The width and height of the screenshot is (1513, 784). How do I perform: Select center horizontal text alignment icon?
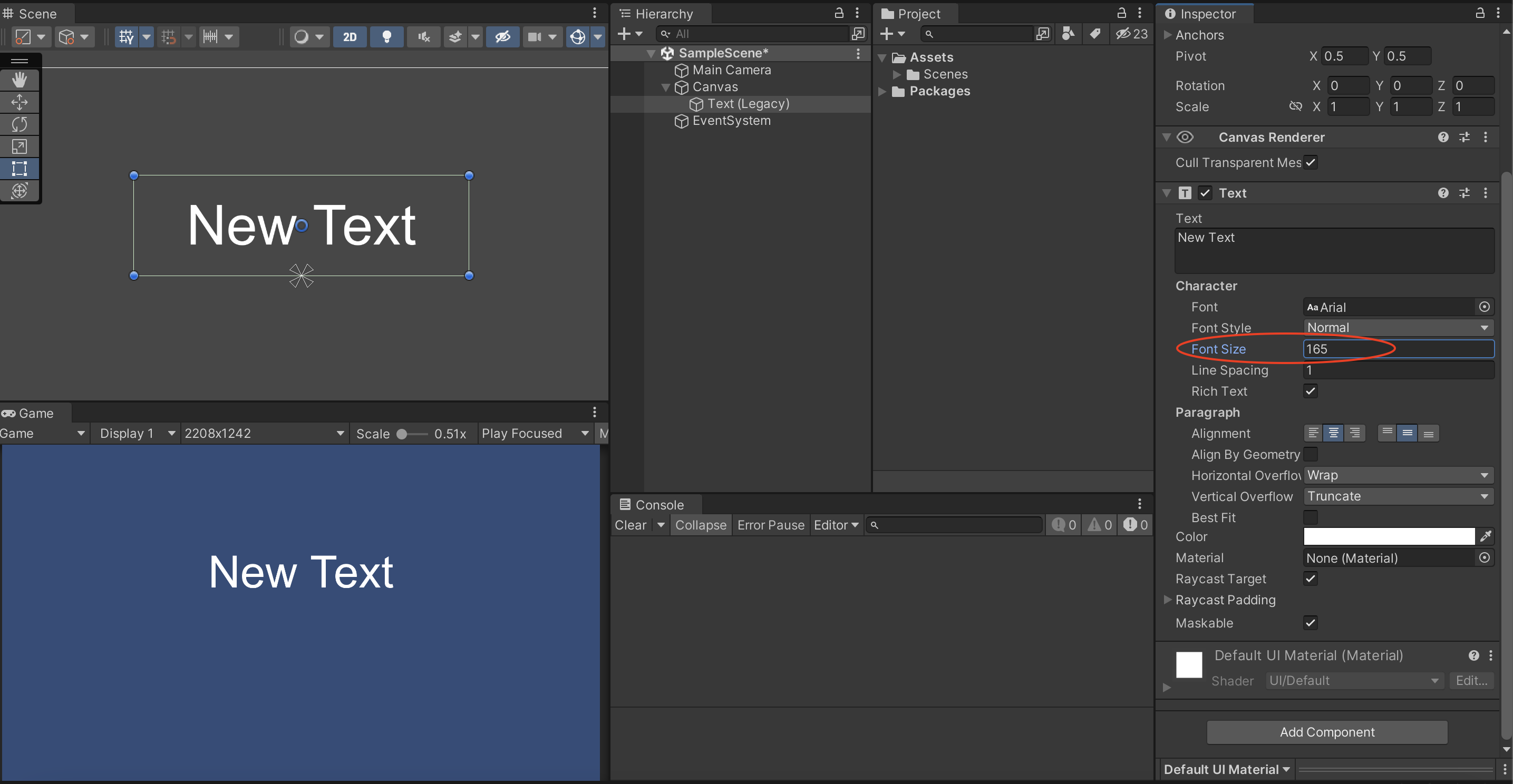click(x=1333, y=433)
